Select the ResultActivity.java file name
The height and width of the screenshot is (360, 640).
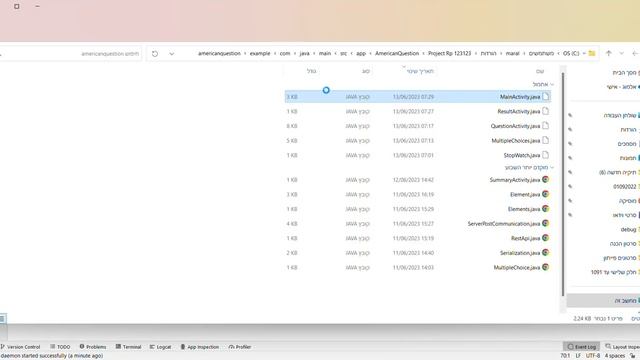[518, 111]
